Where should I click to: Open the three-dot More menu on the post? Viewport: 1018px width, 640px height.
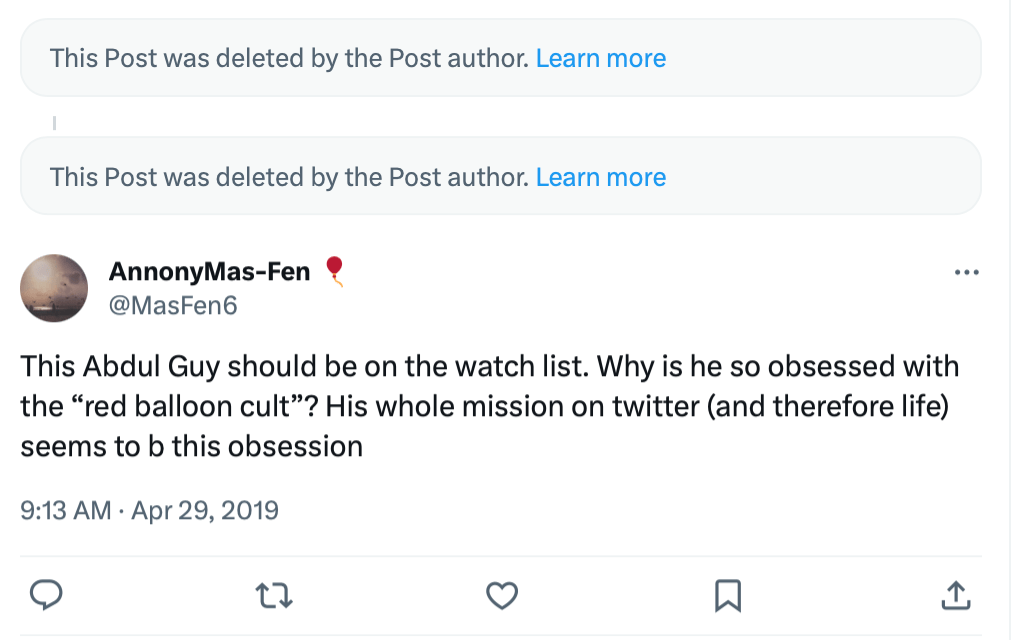click(x=966, y=272)
